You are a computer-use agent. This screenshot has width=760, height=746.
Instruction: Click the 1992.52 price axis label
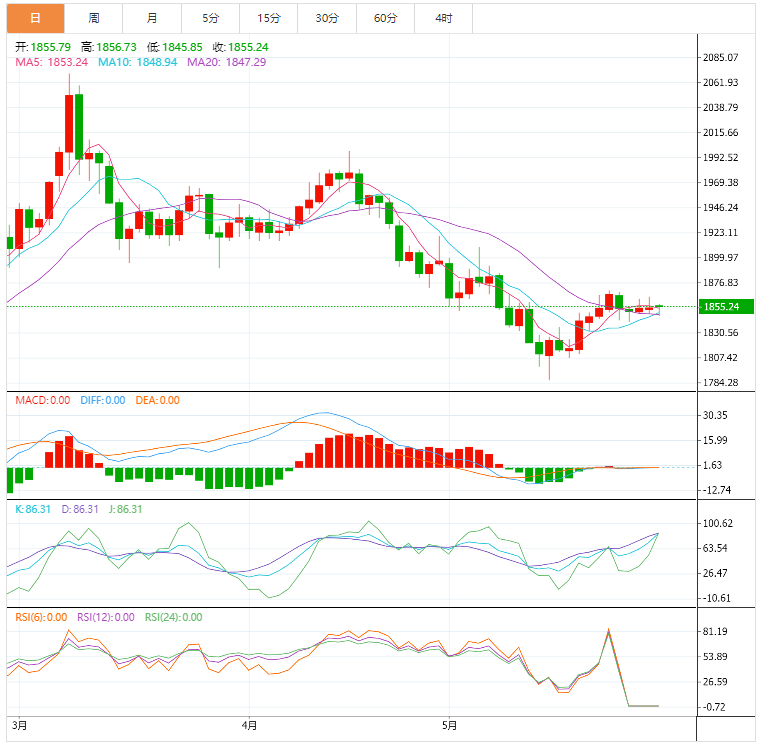(x=721, y=158)
